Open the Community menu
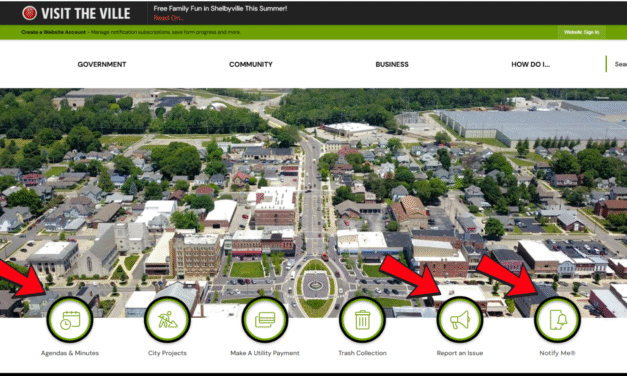Image resolution: width=627 pixels, height=376 pixels. coord(251,64)
